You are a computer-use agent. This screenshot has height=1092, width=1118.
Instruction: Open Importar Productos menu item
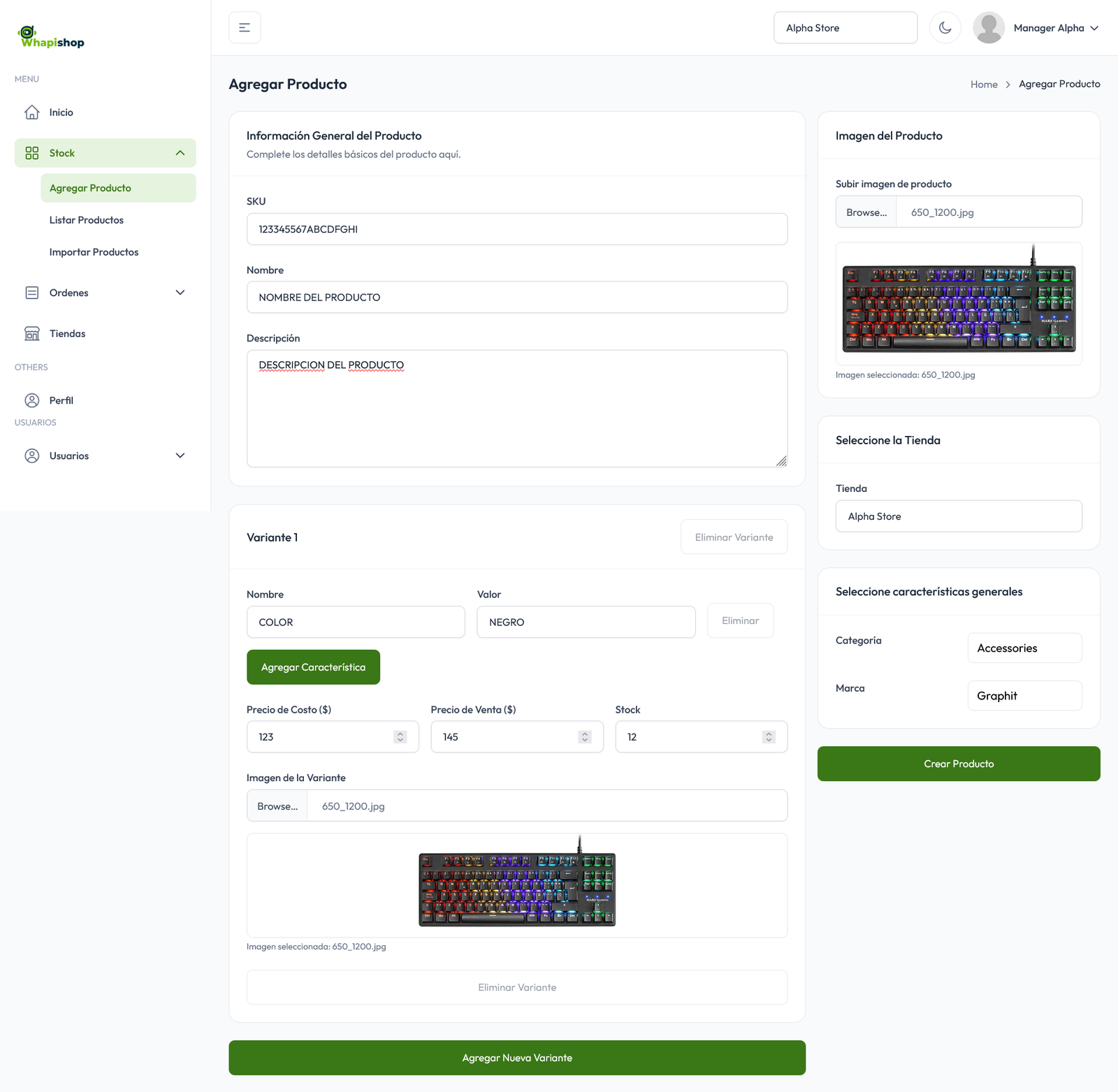coord(94,252)
